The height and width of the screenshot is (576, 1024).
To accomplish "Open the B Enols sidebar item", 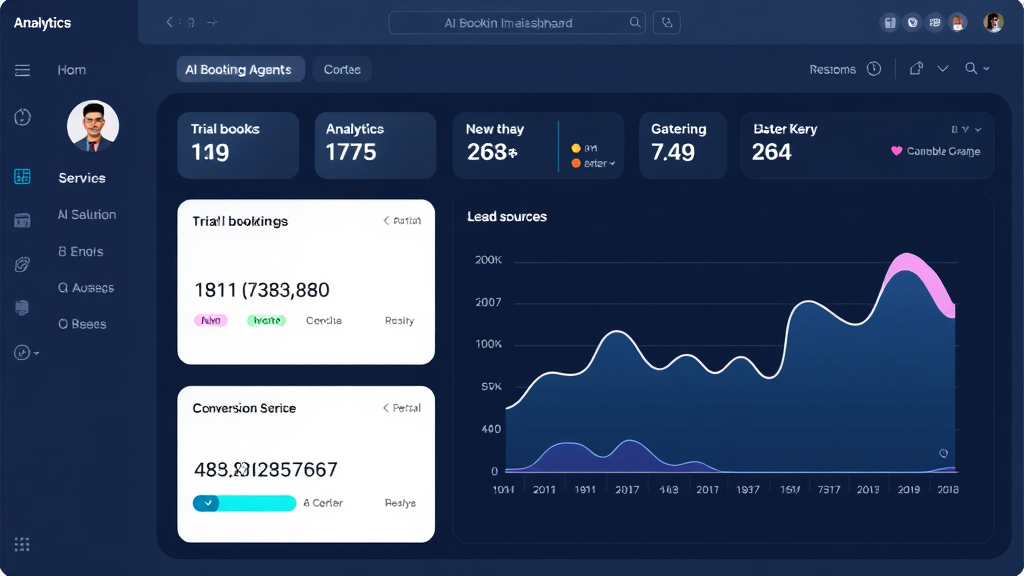I will (x=80, y=251).
